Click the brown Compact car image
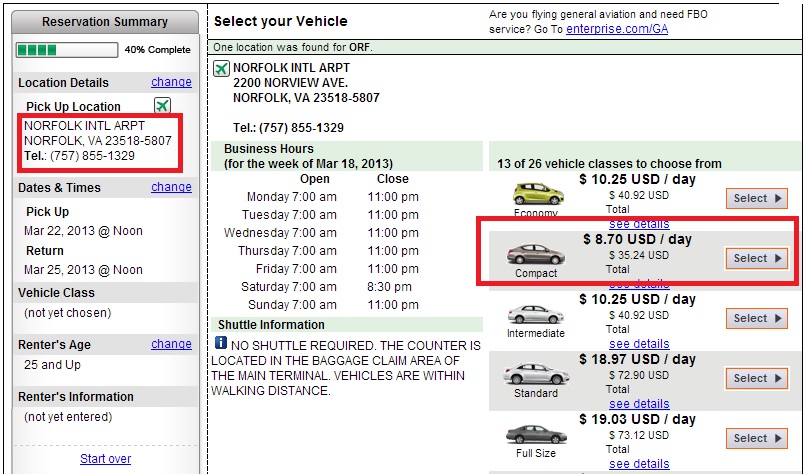 coord(536,254)
